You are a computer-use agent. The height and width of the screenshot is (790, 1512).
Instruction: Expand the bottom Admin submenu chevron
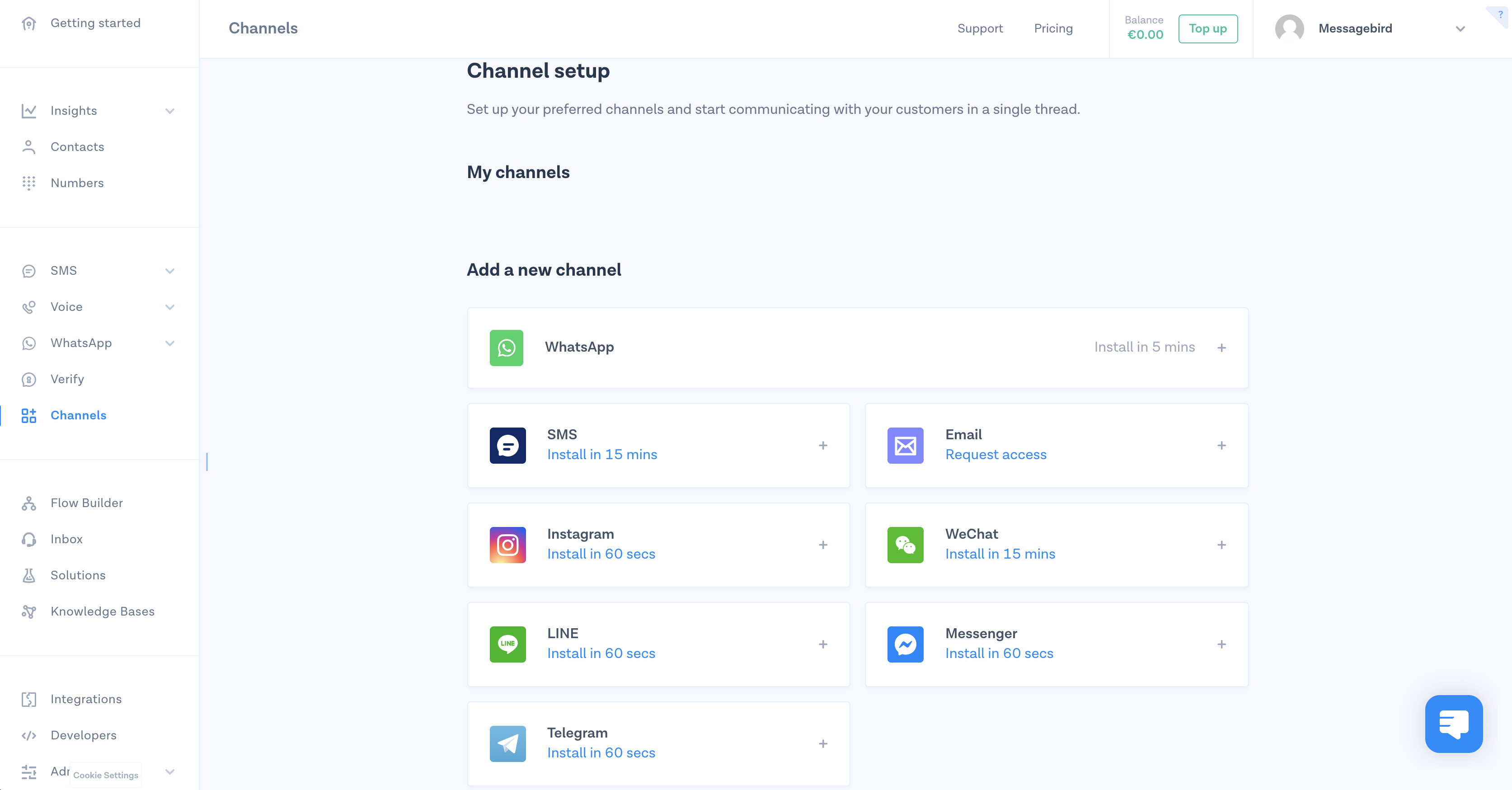170,772
